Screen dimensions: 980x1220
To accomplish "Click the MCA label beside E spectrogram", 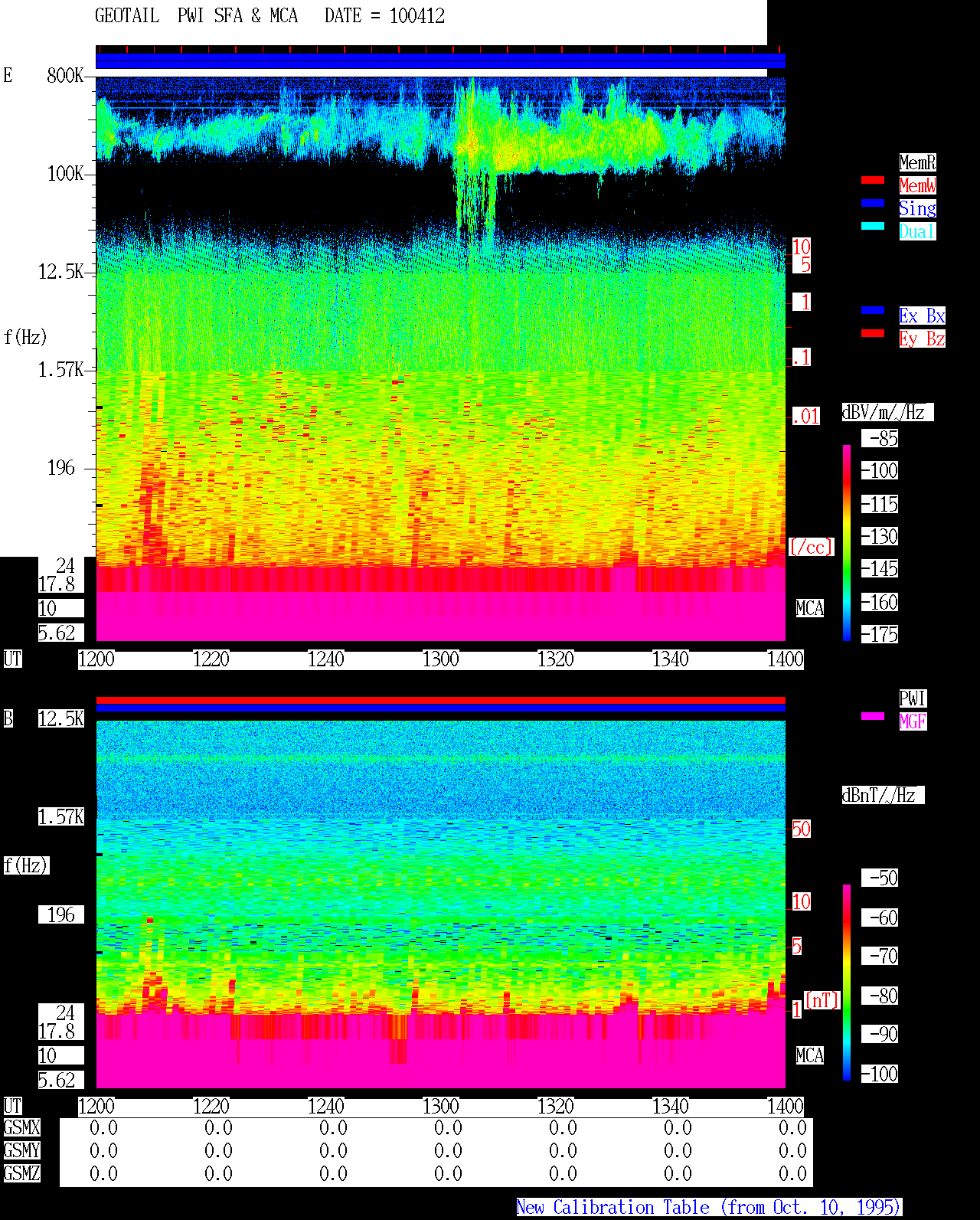I will point(810,609).
